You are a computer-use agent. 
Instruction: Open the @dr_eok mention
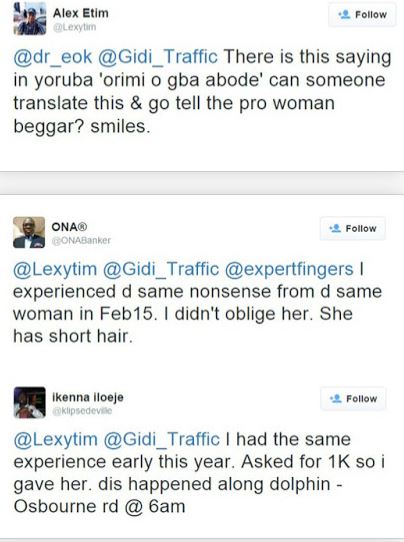[x=53, y=57]
